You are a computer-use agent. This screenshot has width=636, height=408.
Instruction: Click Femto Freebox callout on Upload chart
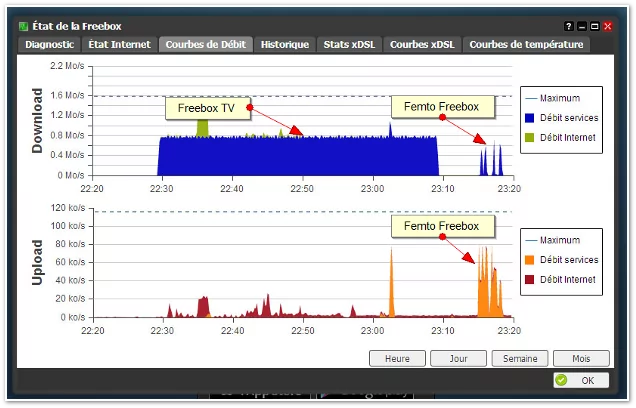pyautogui.click(x=441, y=227)
